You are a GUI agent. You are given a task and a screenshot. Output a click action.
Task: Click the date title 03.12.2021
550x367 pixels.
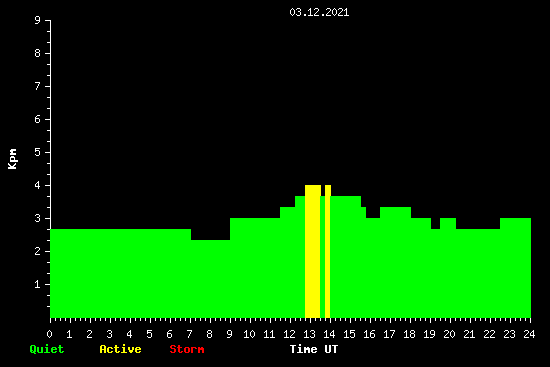[x=319, y=12]
